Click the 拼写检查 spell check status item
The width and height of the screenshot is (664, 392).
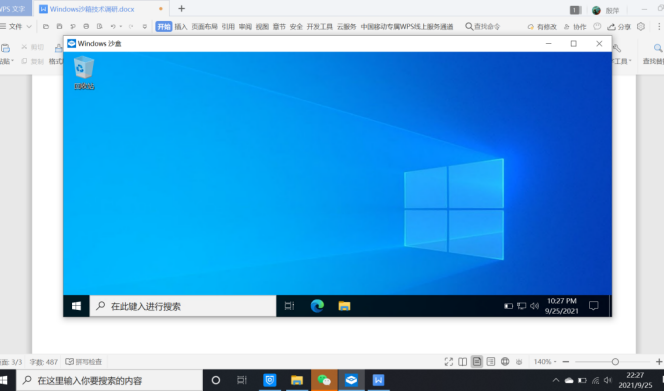point(84,362)
